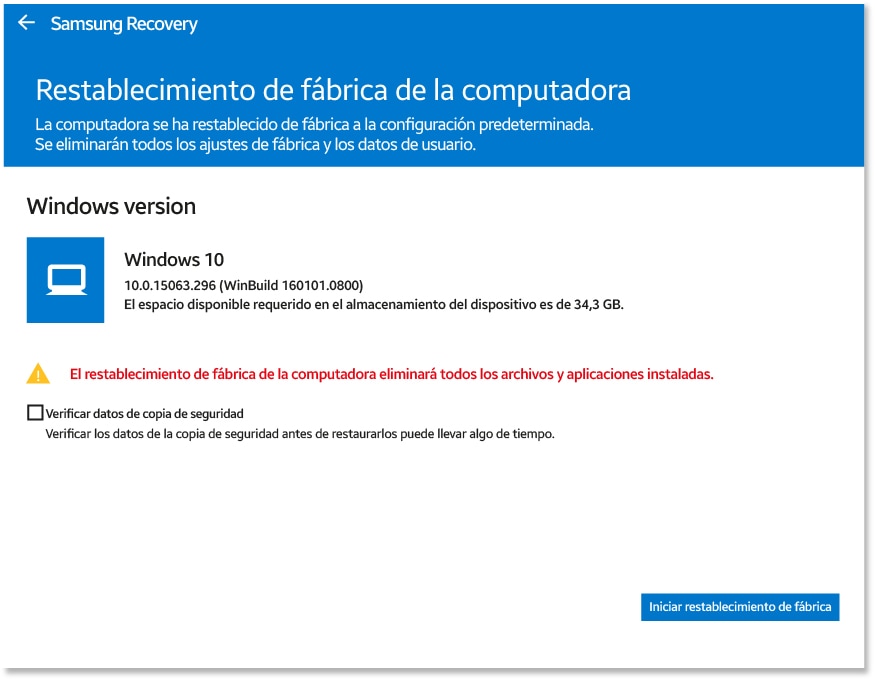Image resolution: width=875 pixels, height=679 pixels.
Task: Click line 'Se eliminarán todos los ajustes'
Action: [x=256, y=145]
